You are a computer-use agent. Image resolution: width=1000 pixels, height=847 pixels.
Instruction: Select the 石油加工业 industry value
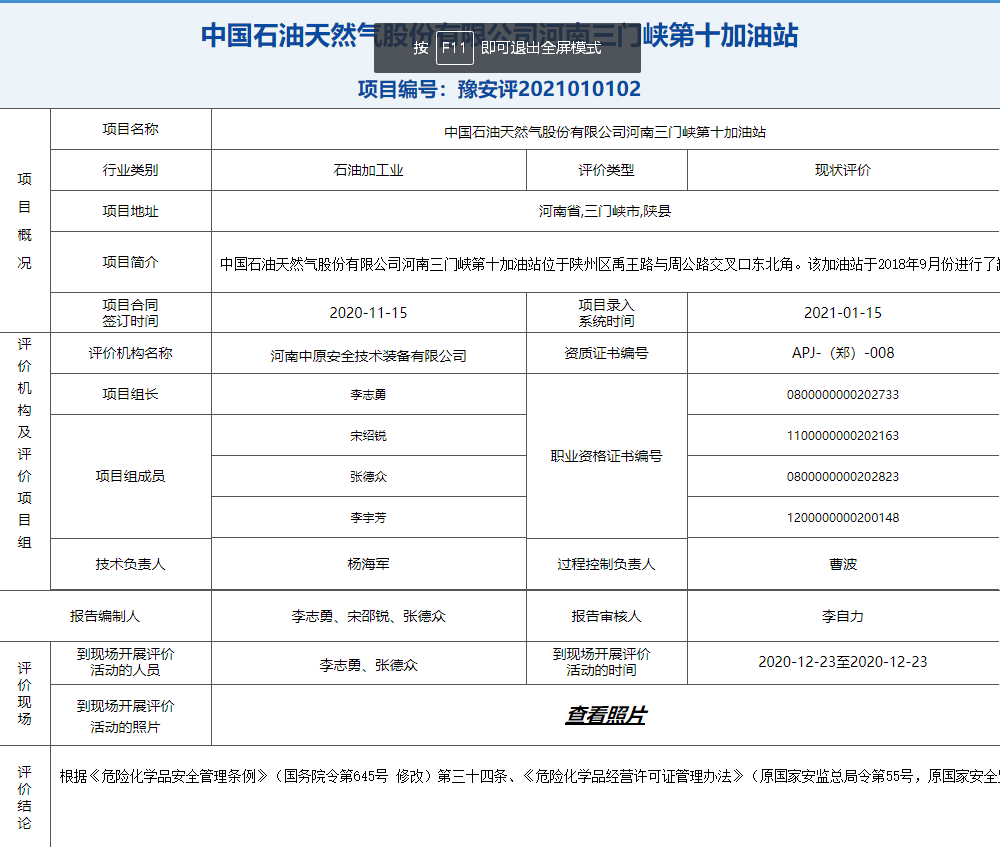tap(369, 170)
